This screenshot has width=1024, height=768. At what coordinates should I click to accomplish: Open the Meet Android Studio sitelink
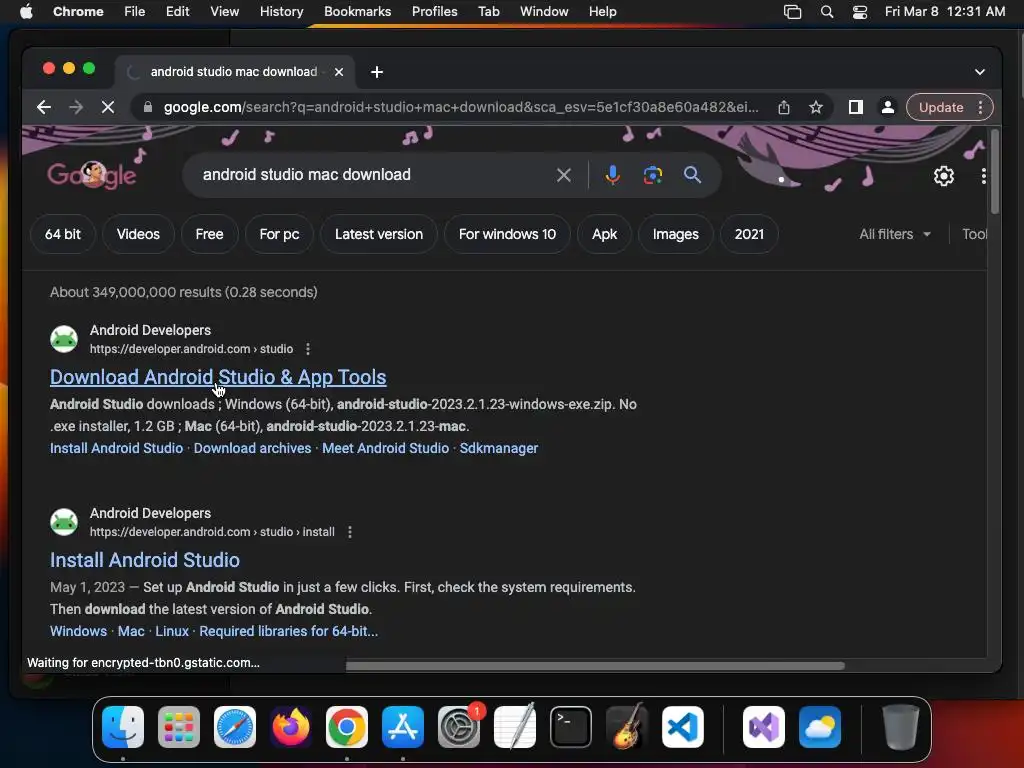click(x=385, y=448)
